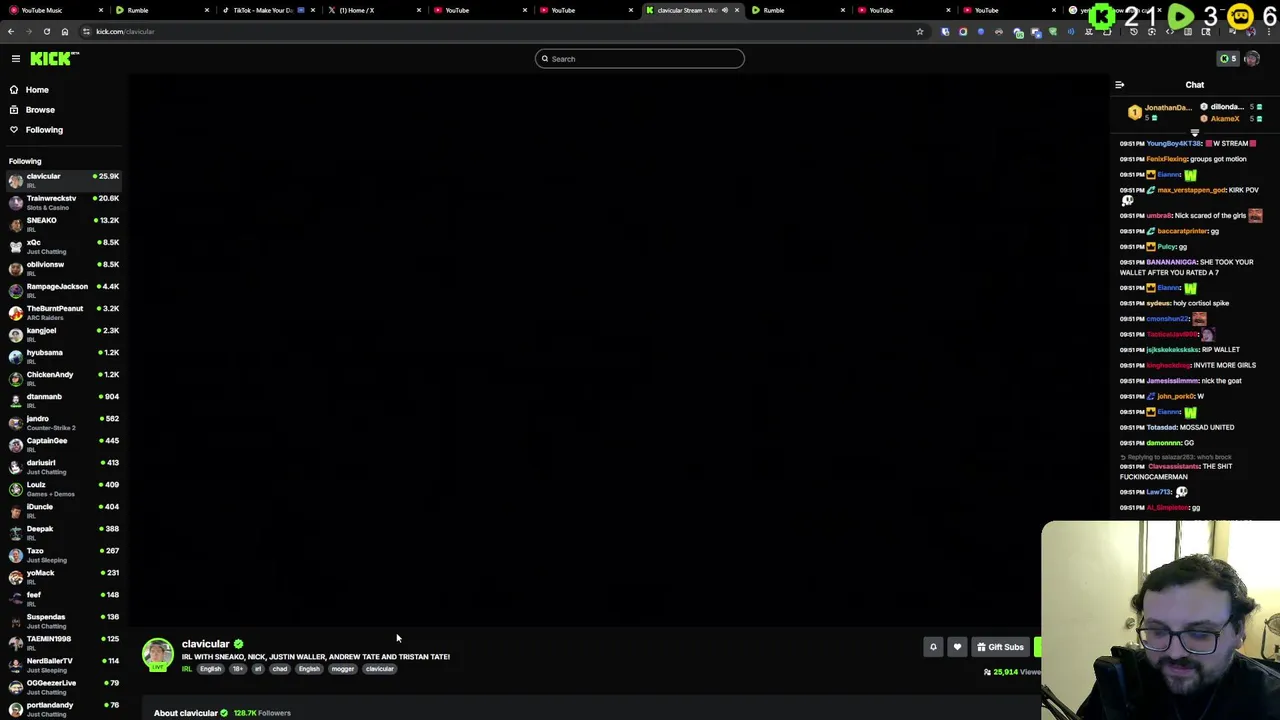Viewport: 1280px width, 720px height.
Task: Open the Trainwreckstv channel
Action: pos(64,202)
